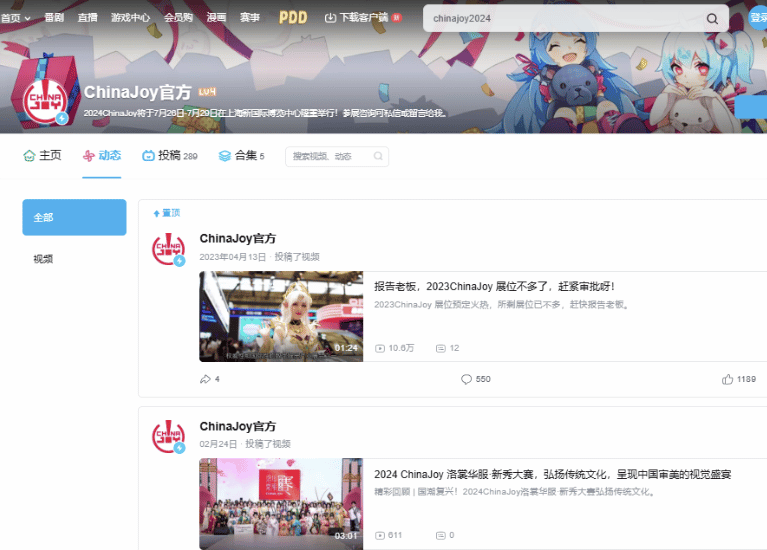Image resolution: width=767 pixels, height=550 pixels.
Task: Go to 游戏中心 in the top navigation
Action: [131, 18]
